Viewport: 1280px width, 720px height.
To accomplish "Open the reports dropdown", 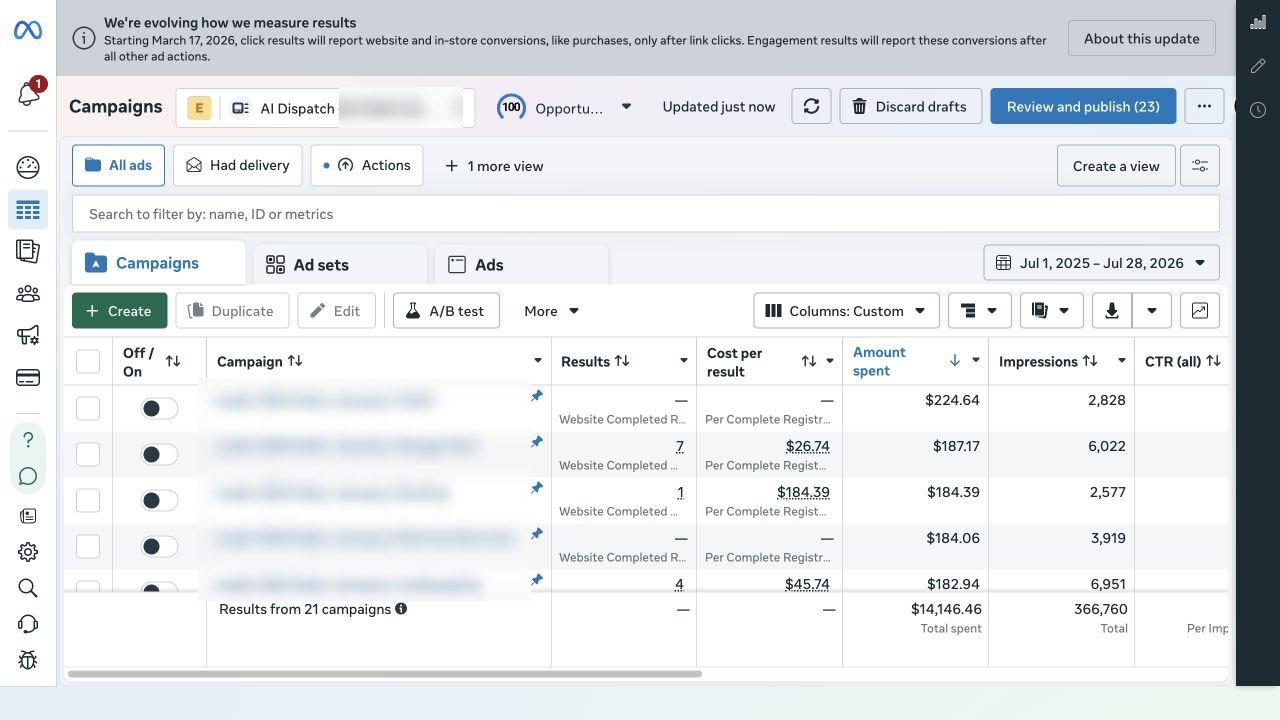I will click(1052, 311).
